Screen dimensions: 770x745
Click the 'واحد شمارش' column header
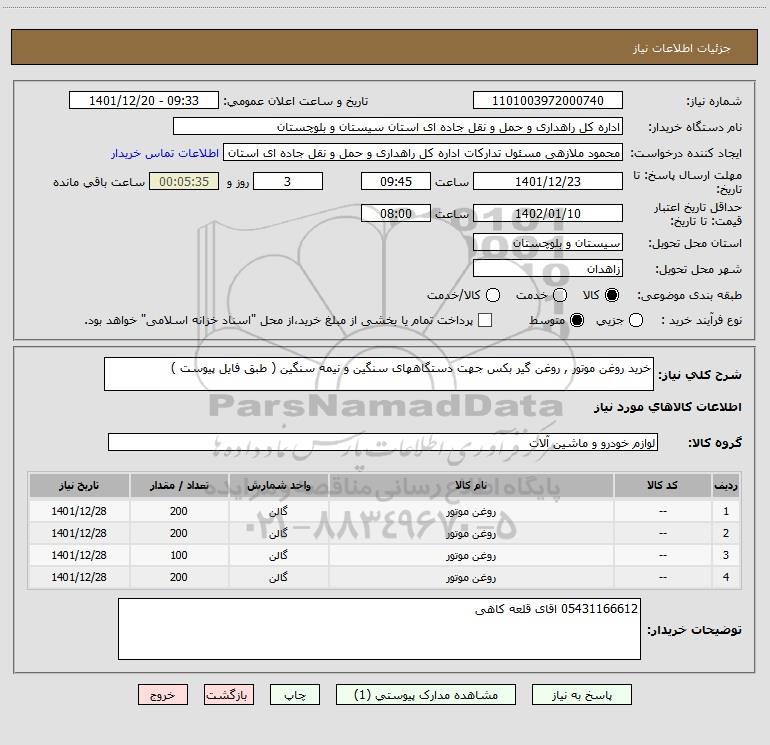(278, 485)
